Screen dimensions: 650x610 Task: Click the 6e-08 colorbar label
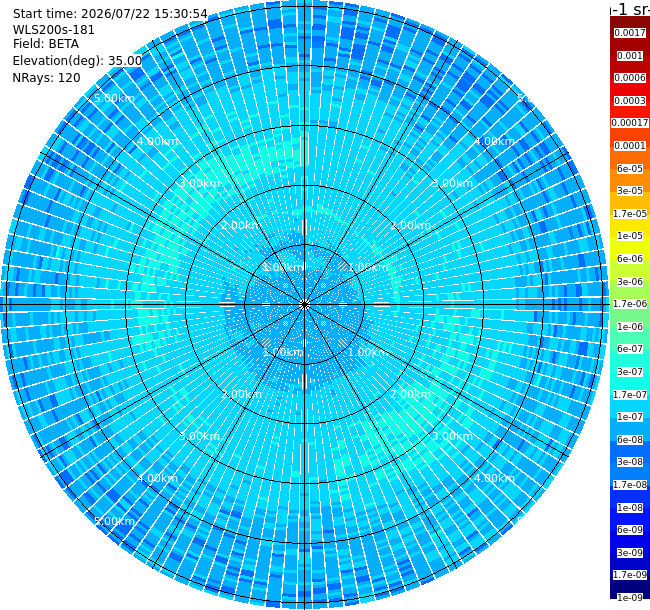(x=630, y=440)
